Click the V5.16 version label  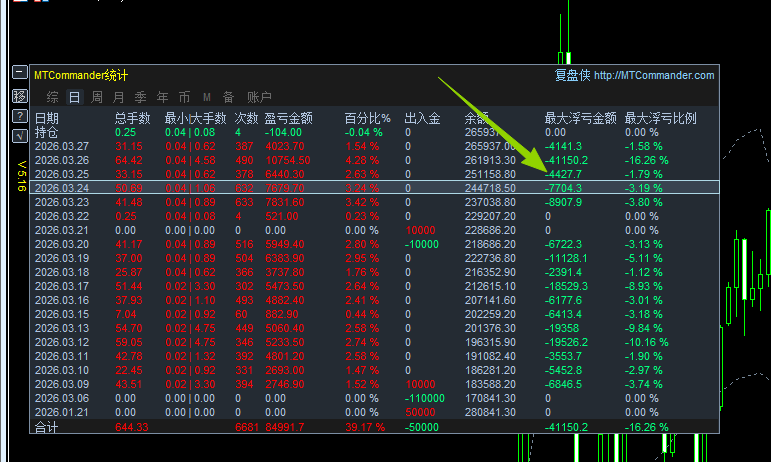(x=21, y=175)
